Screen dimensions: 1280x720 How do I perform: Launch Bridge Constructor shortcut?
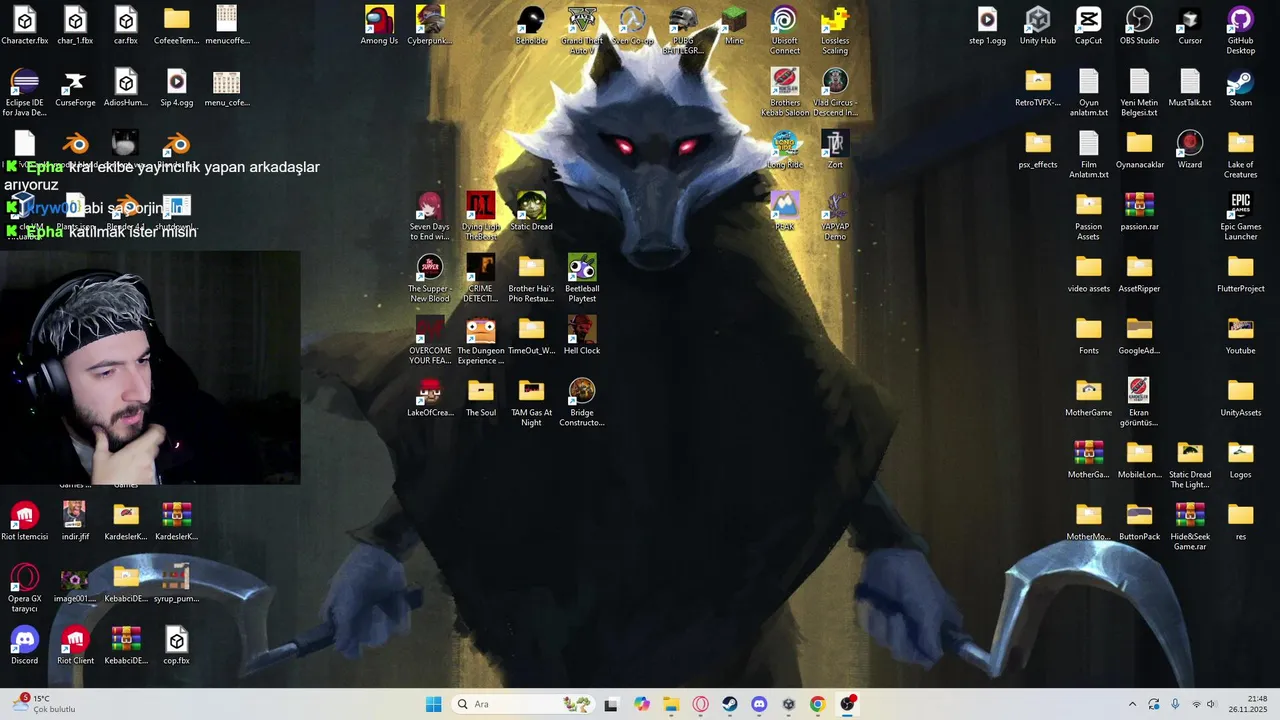[x=582, y=402]
